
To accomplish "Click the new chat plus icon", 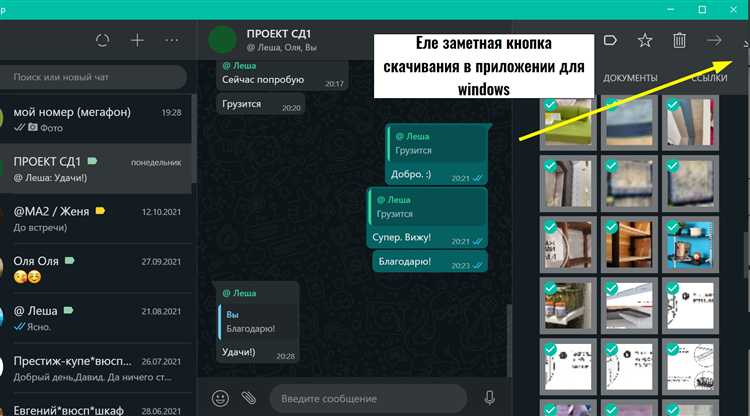I will [x=137, y=40].
